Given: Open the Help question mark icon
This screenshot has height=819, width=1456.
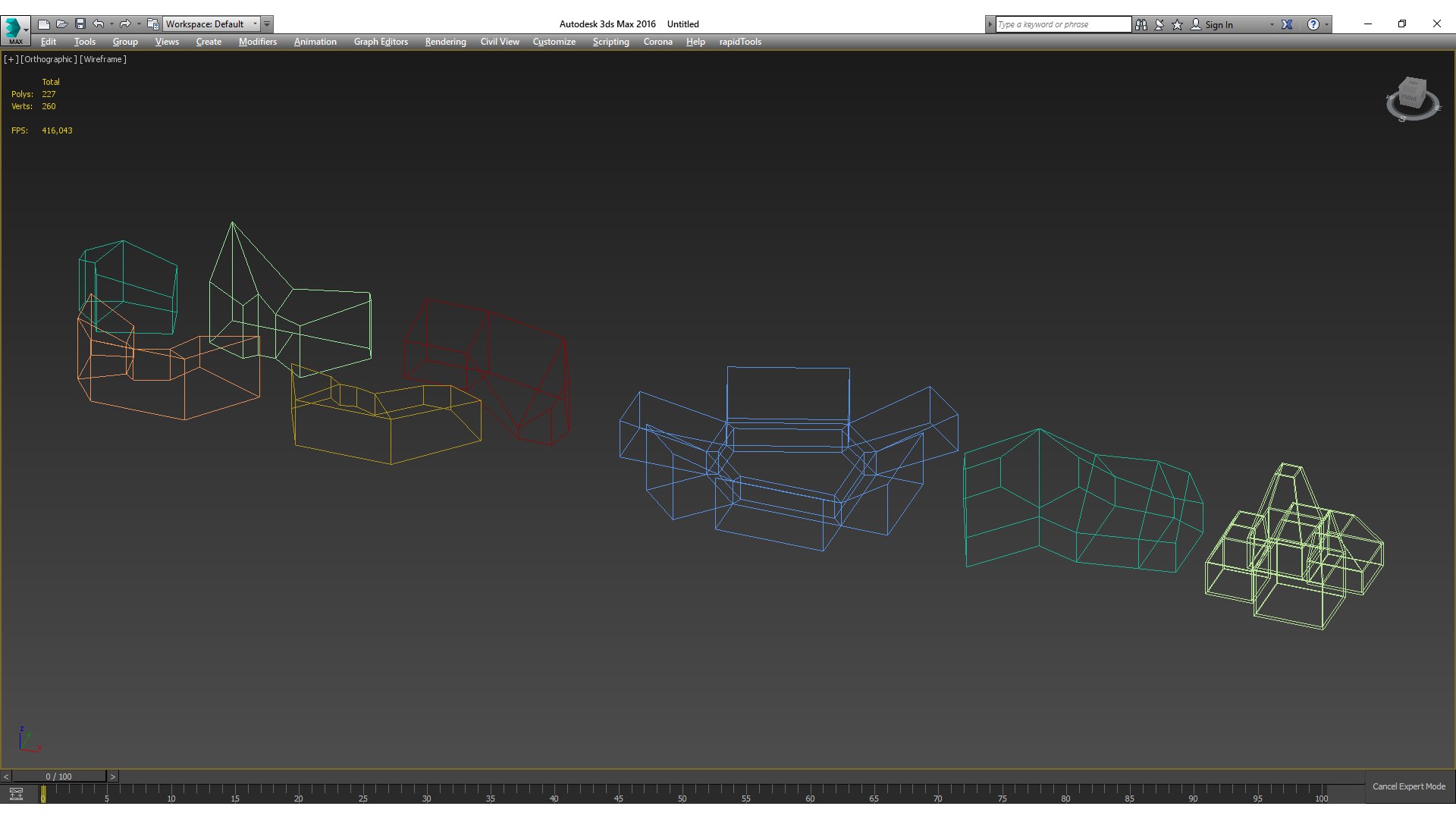Looking at the screenshot, I should pyautogui.click(x=1313, y=24).
